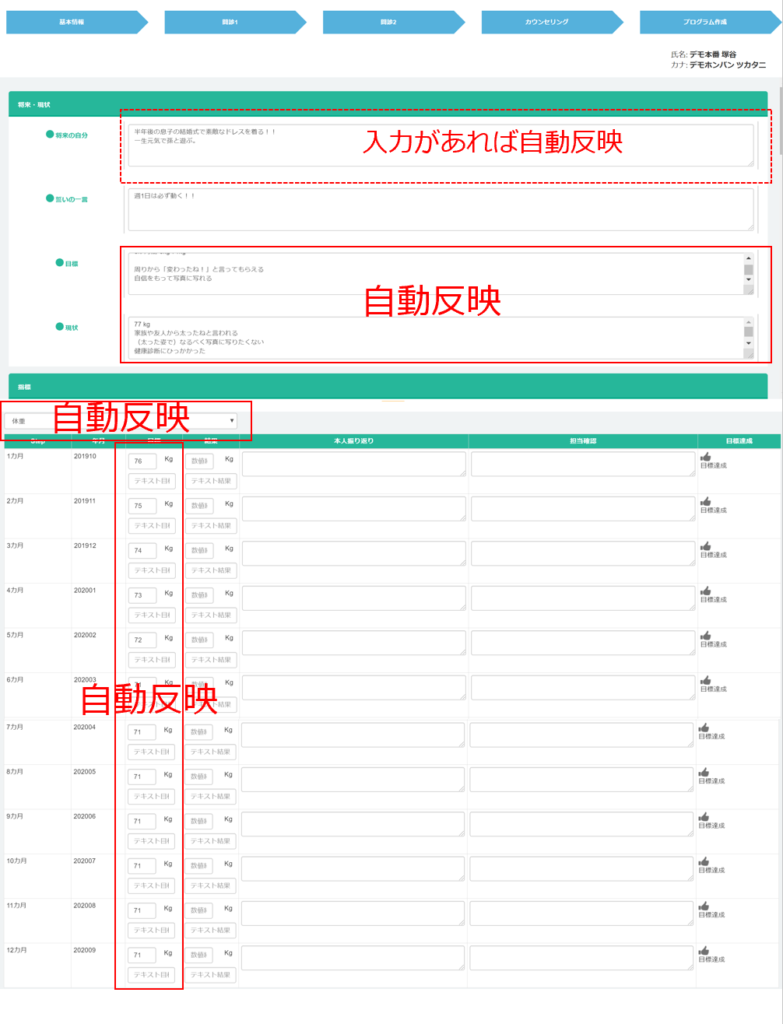Click the 本人振り返り text box for month 2
This screenshot has width=783, height=1024.
354,509
